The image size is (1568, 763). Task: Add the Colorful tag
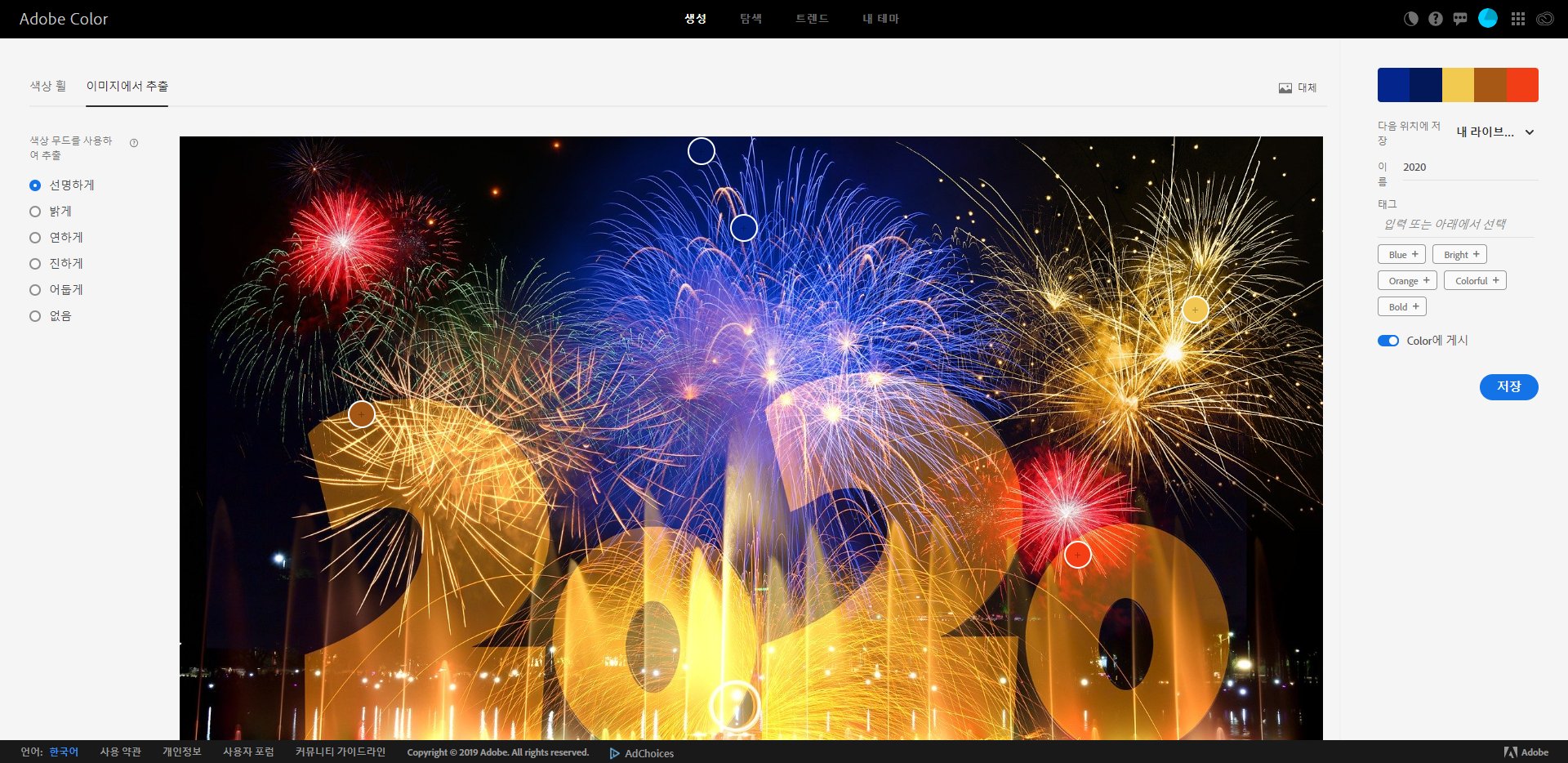click(1475, 280)
